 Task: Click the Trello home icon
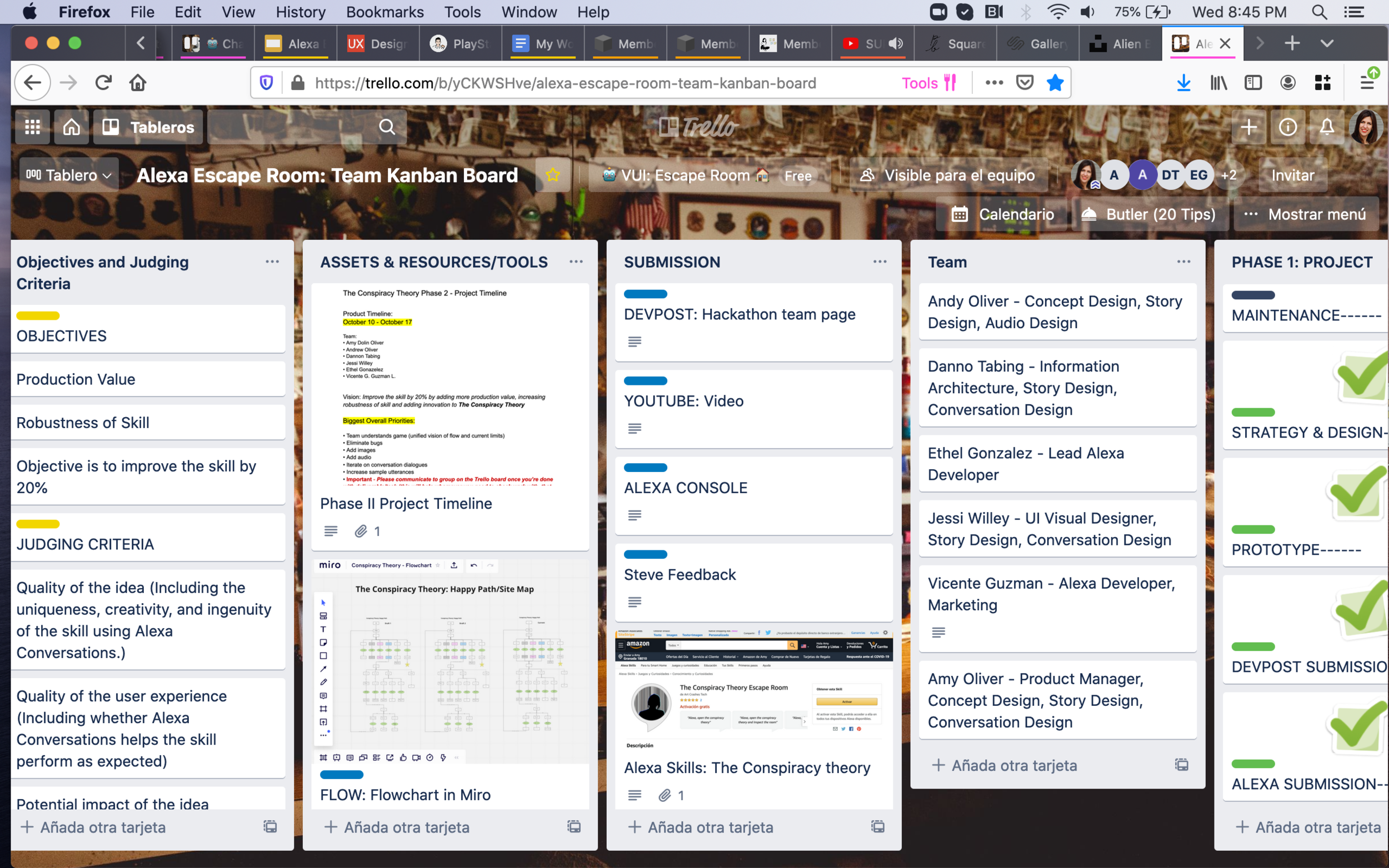click(x=71, y=127)
